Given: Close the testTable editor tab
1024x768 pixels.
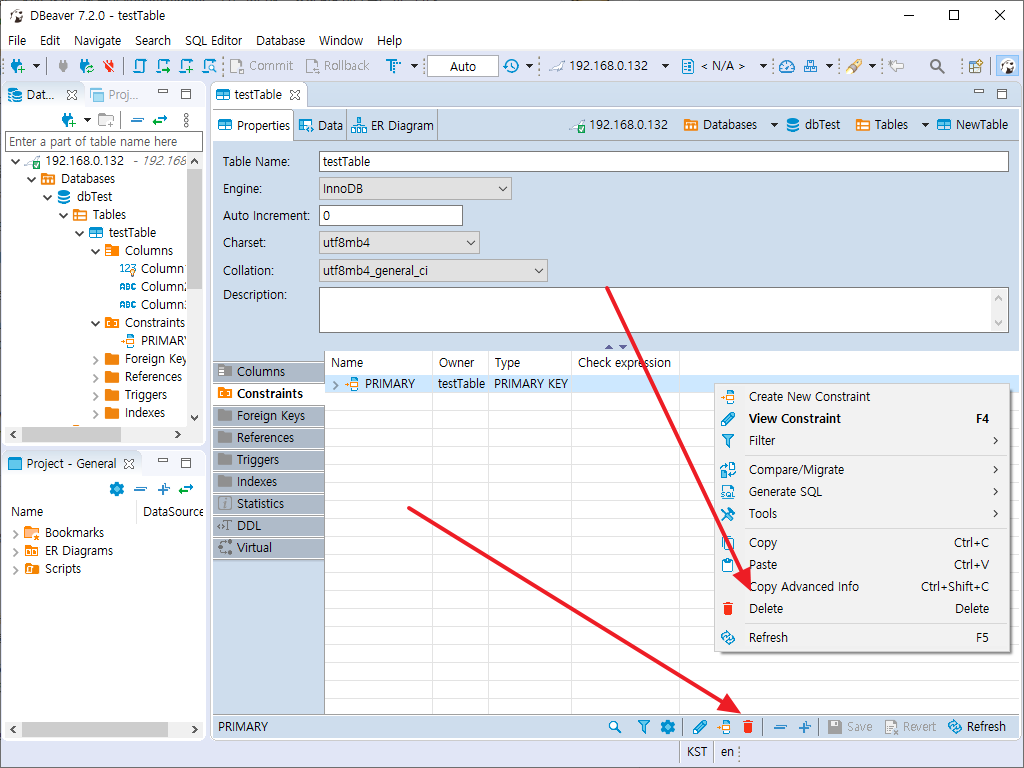Looking at the screenshot, I should click(295, 95).
